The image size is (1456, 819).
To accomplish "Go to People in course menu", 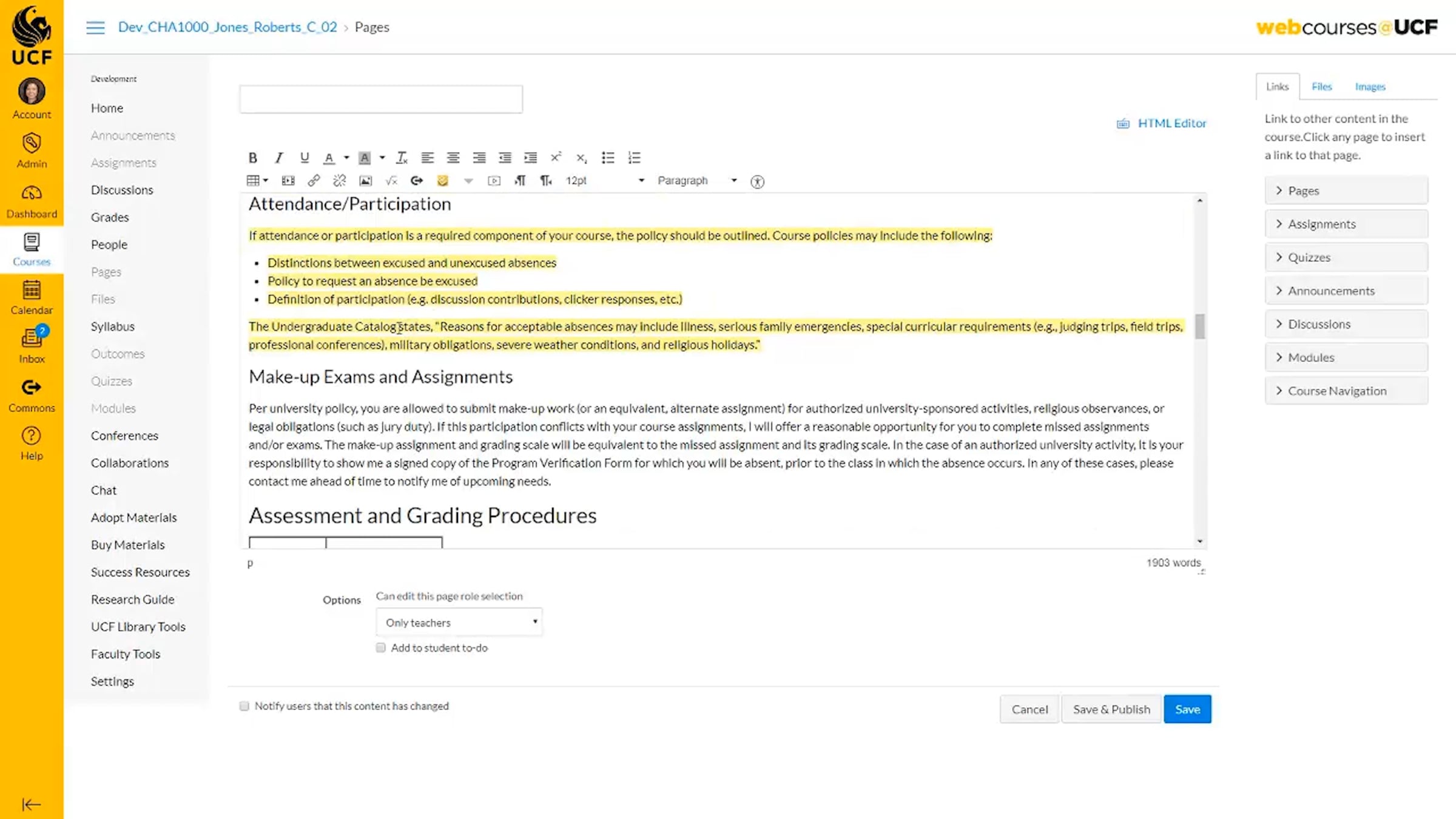I will point(109,244).
